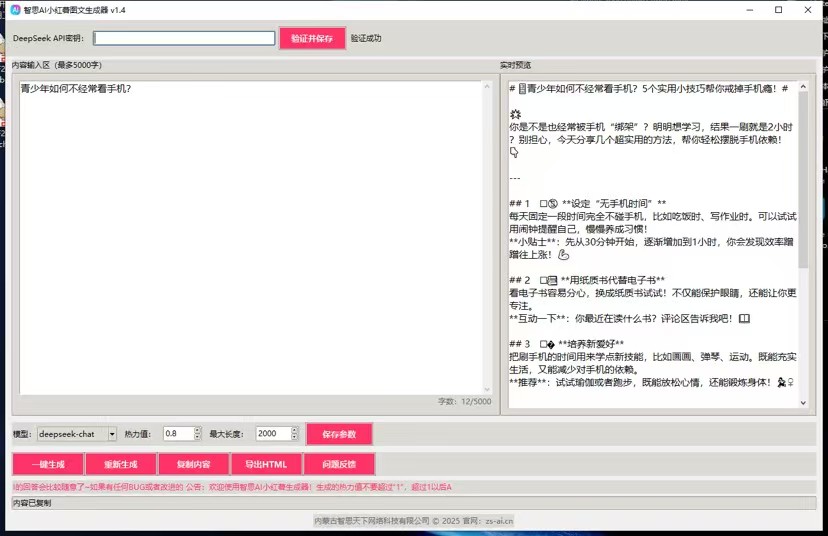Click the footer copyright line with zs-ai.cn
The image size is (828, 536).
coord(413,521)
